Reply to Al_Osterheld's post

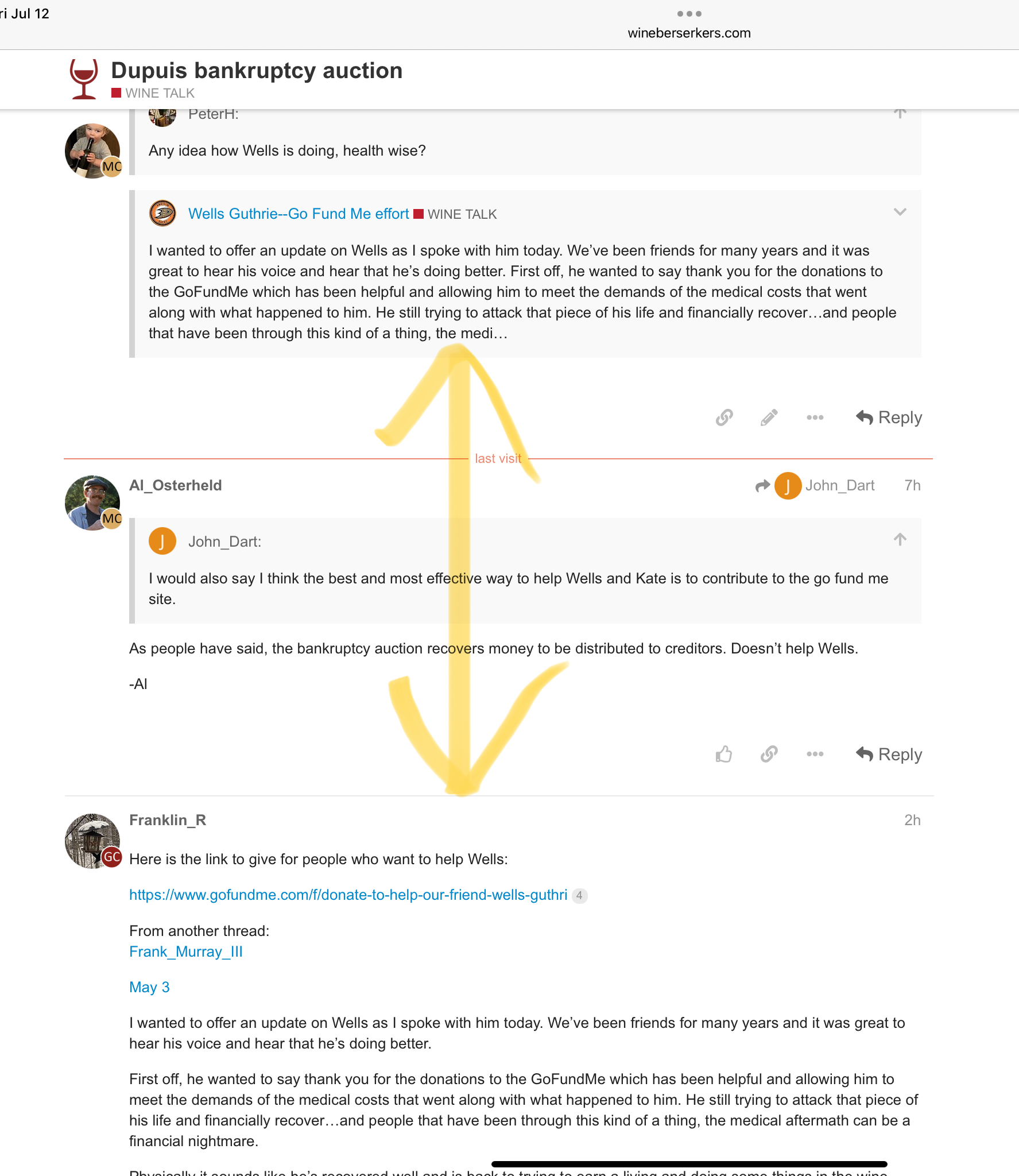[889, 754]
